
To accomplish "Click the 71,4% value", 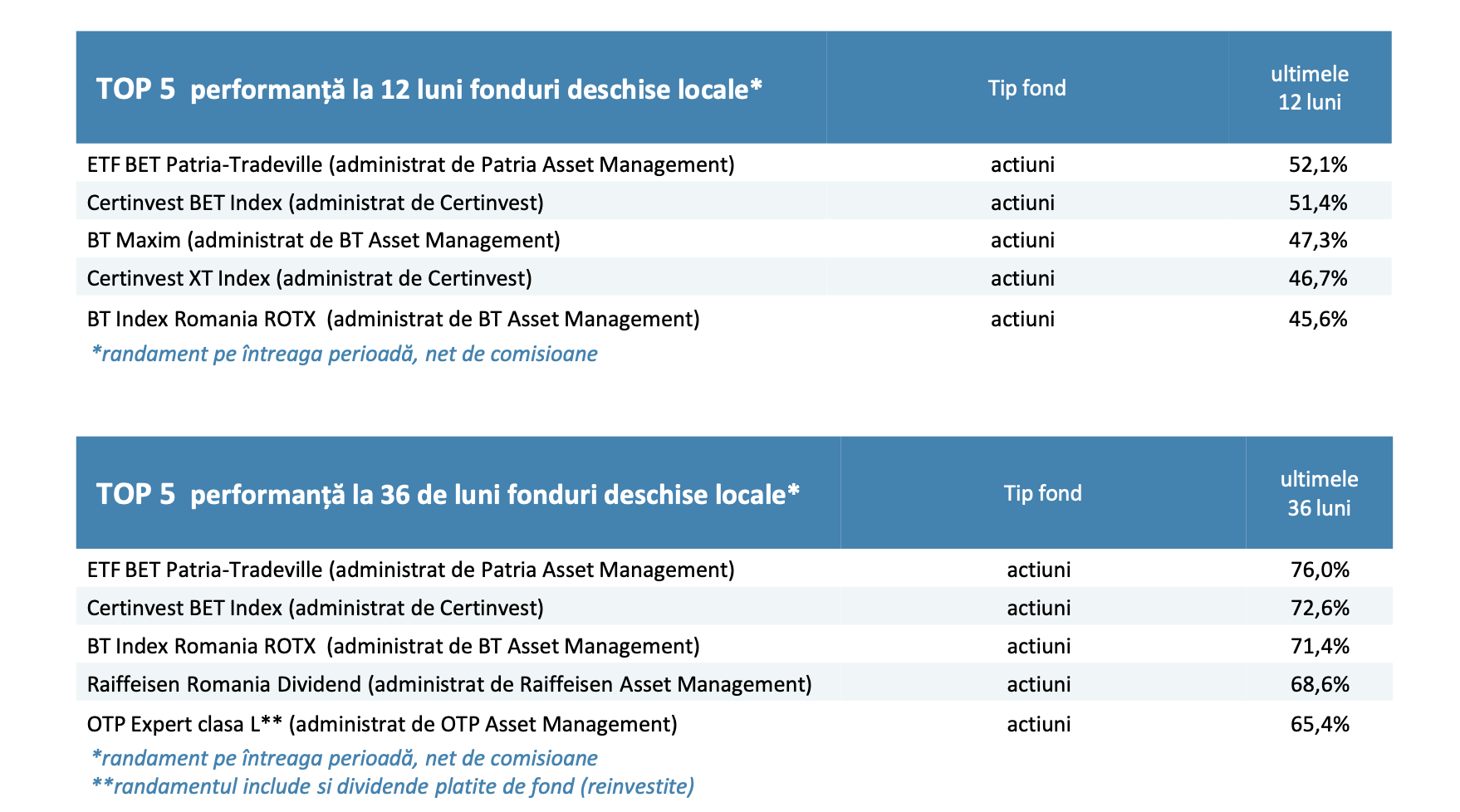I will [x=1320, y=646].
